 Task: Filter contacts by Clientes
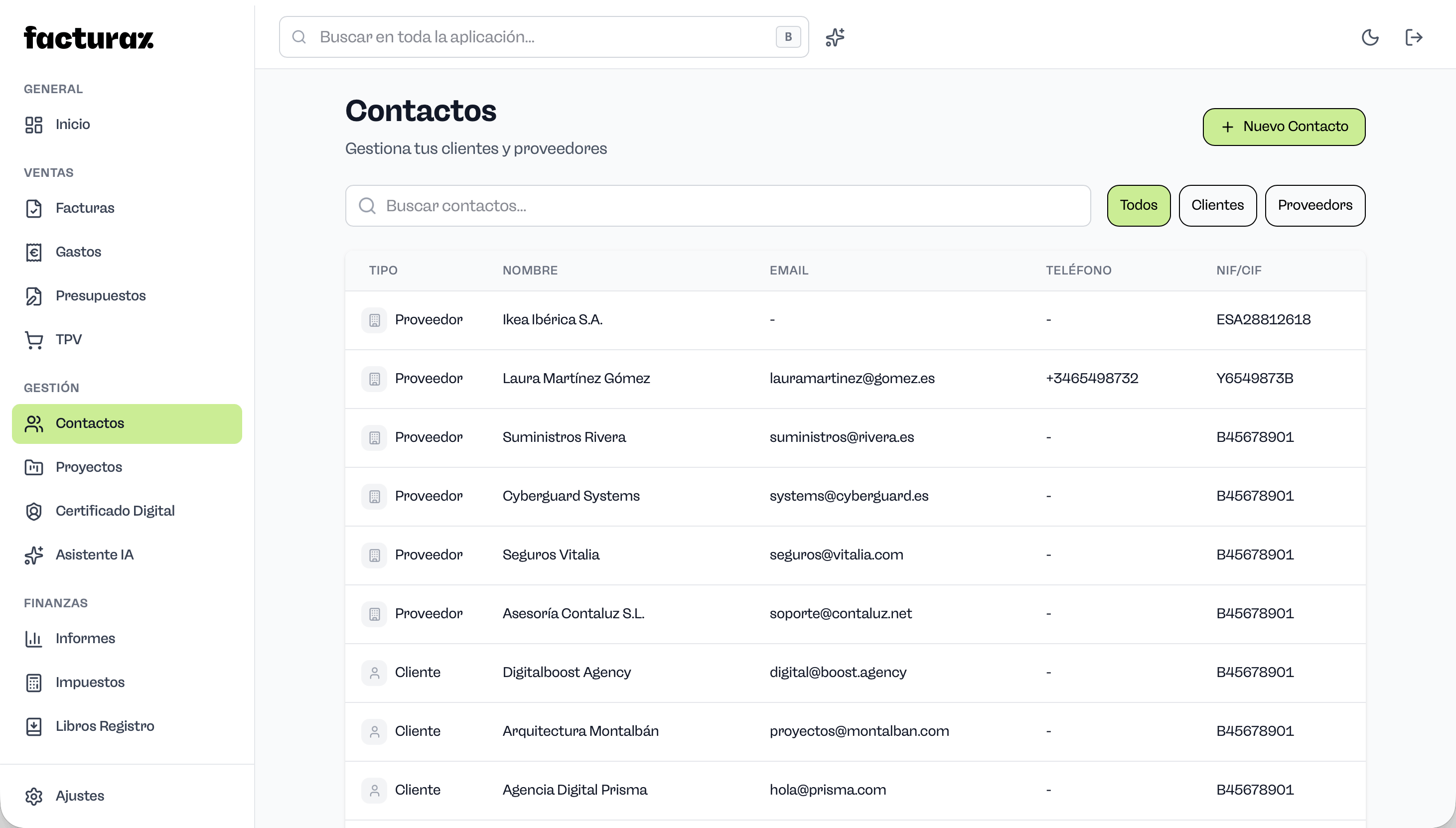coord(1217,205)
